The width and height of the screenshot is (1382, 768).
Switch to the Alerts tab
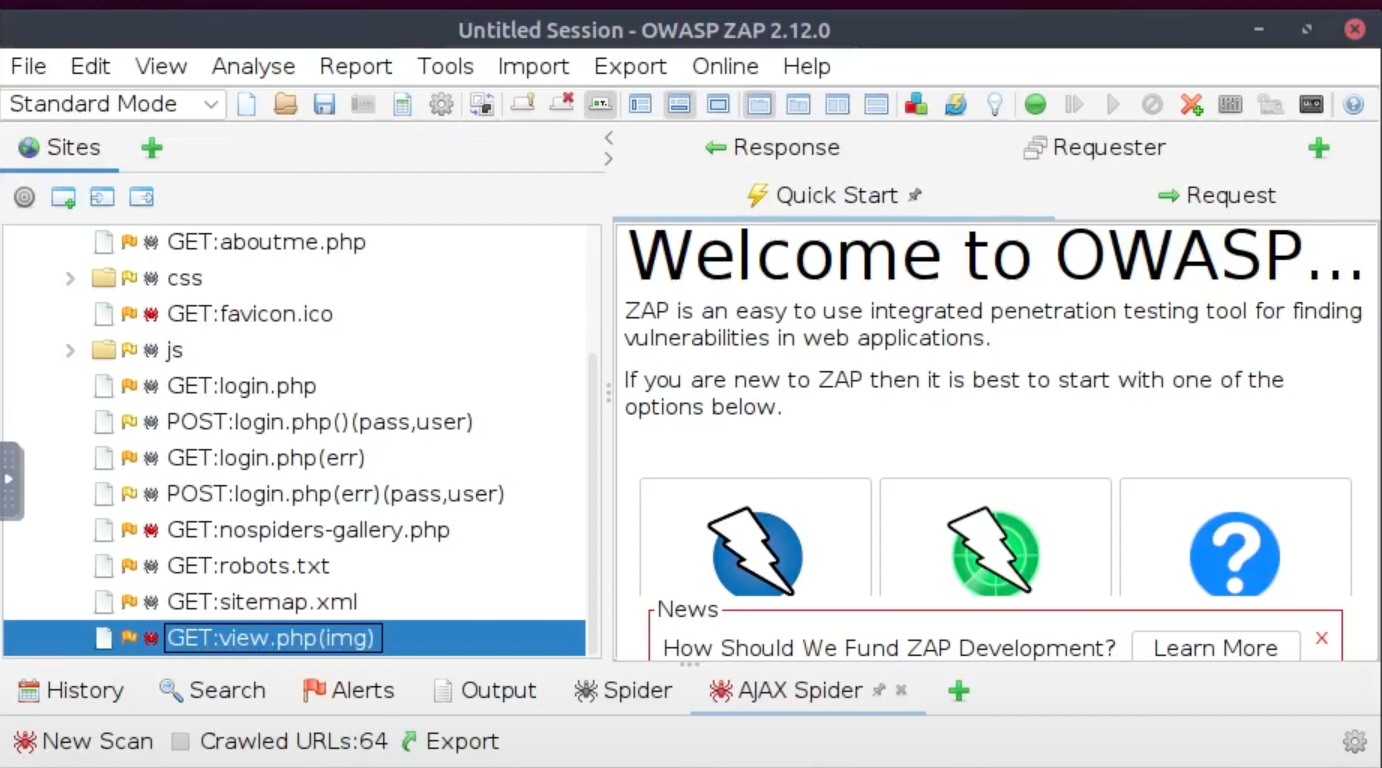point(348,690)
